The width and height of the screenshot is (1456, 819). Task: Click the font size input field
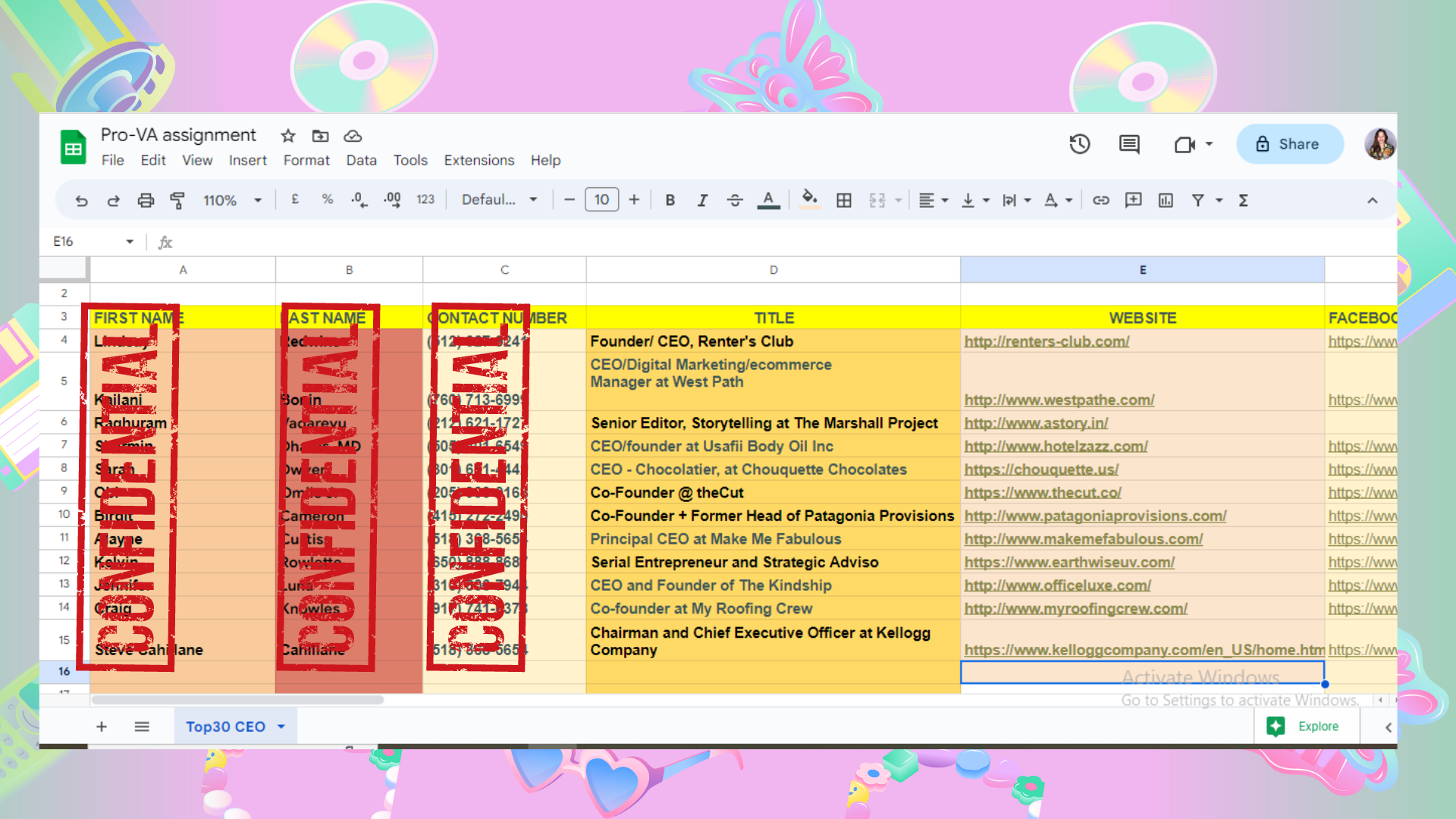601,200
